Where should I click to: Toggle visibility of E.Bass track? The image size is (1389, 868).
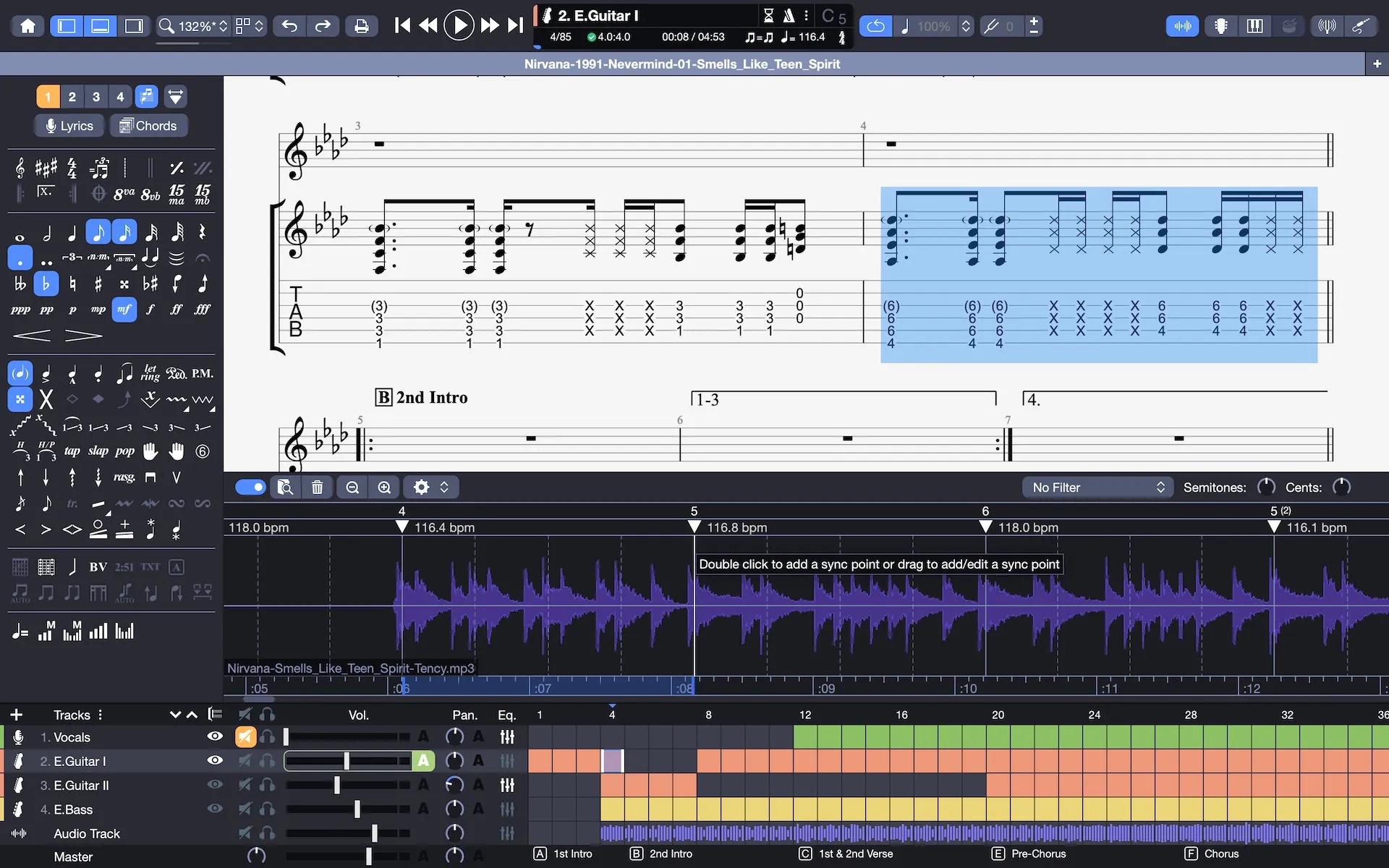point(213,809)
